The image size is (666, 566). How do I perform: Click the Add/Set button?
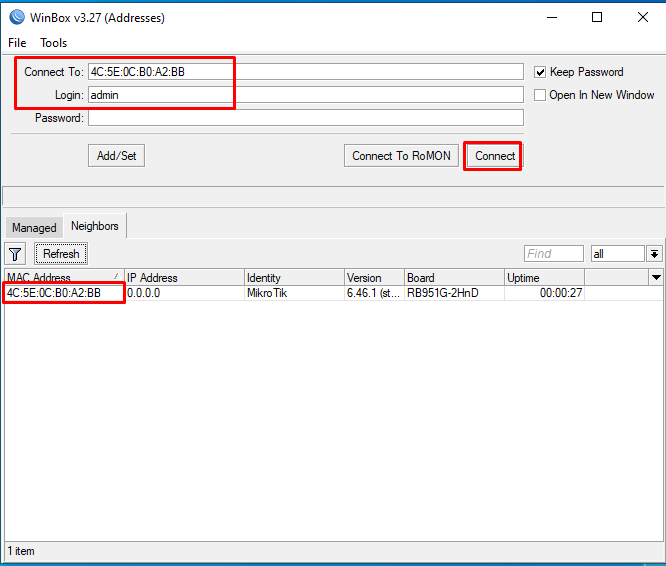tap(117, 156)
